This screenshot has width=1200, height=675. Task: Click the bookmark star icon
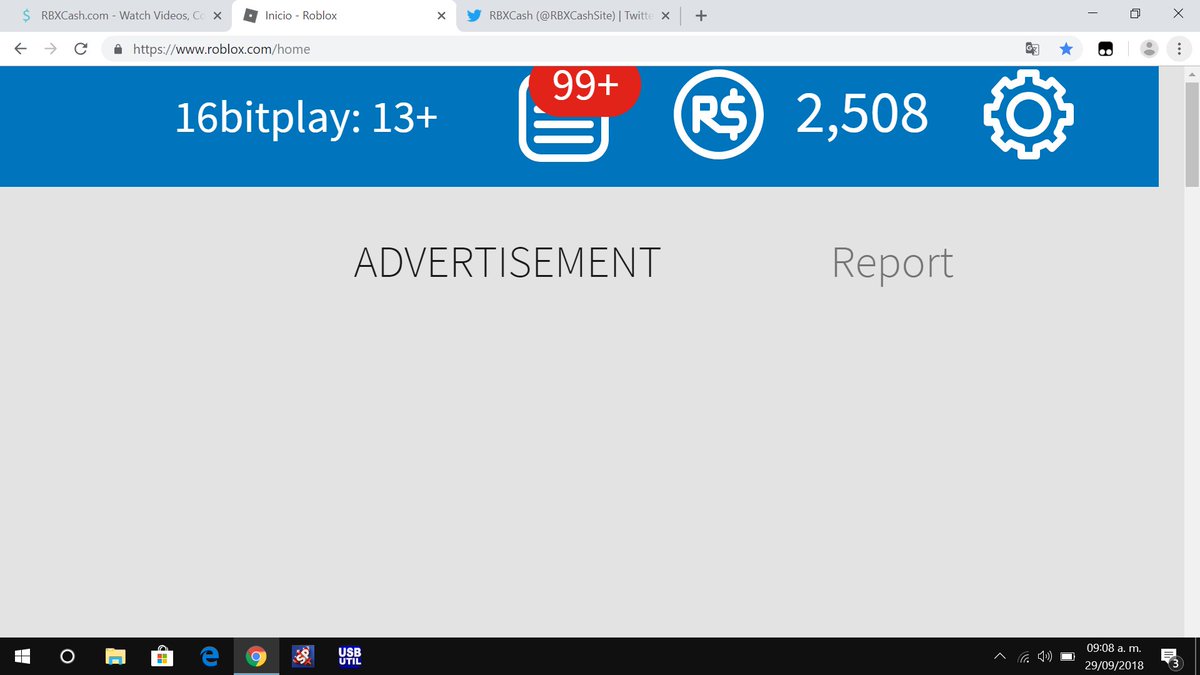[x=1066, y=48]
